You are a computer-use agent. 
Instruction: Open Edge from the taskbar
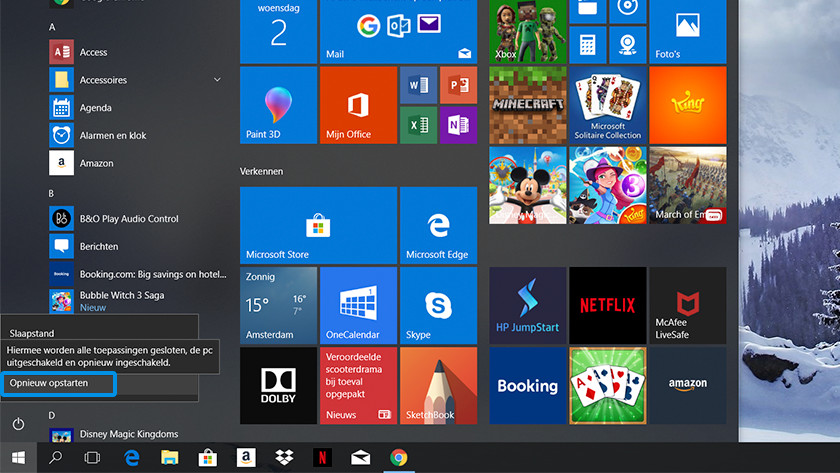132,457
